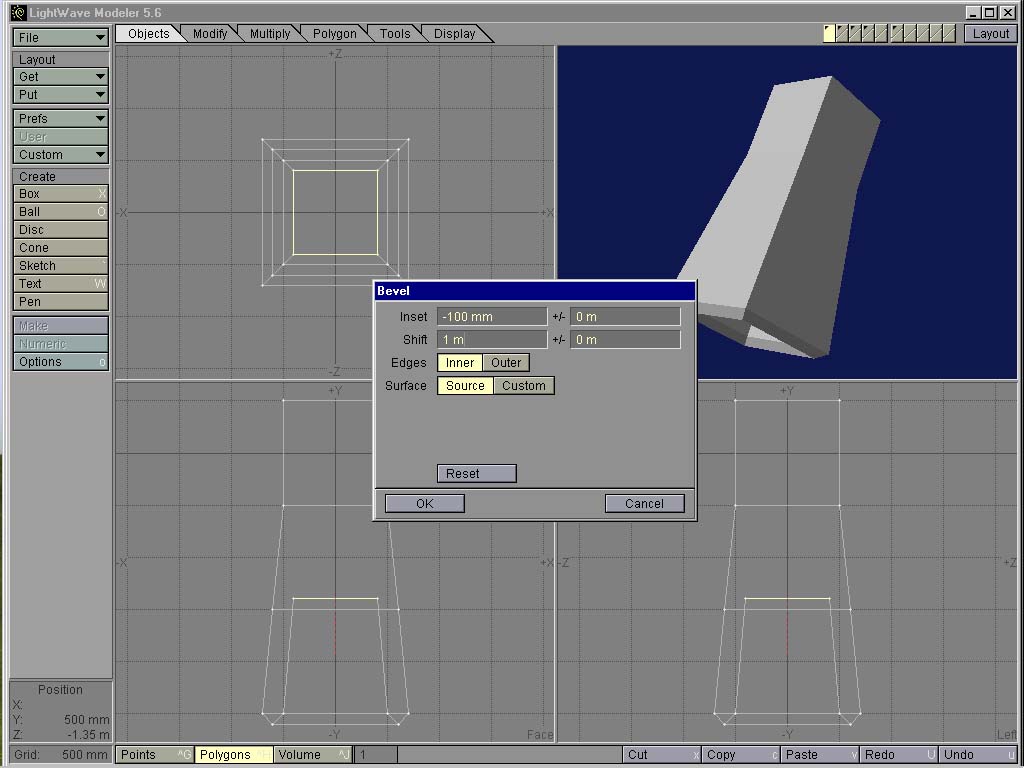Screen dimensions: 1024x768
Task: Switch to the Modify tab
Action: click(x=210, y=34)
